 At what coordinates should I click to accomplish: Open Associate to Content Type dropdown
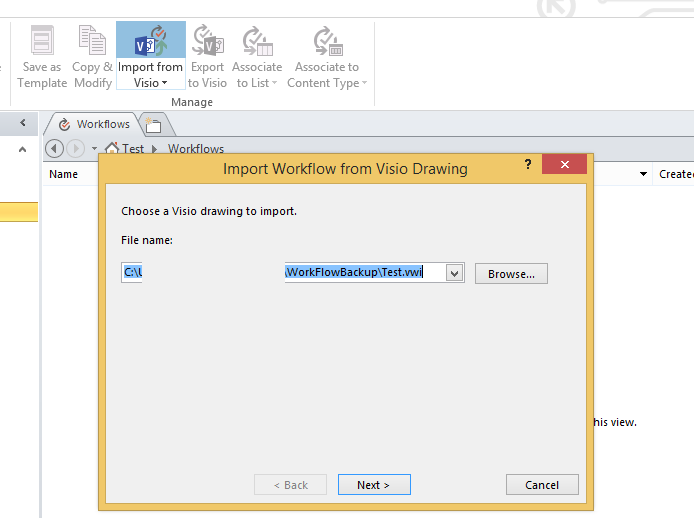327,56
